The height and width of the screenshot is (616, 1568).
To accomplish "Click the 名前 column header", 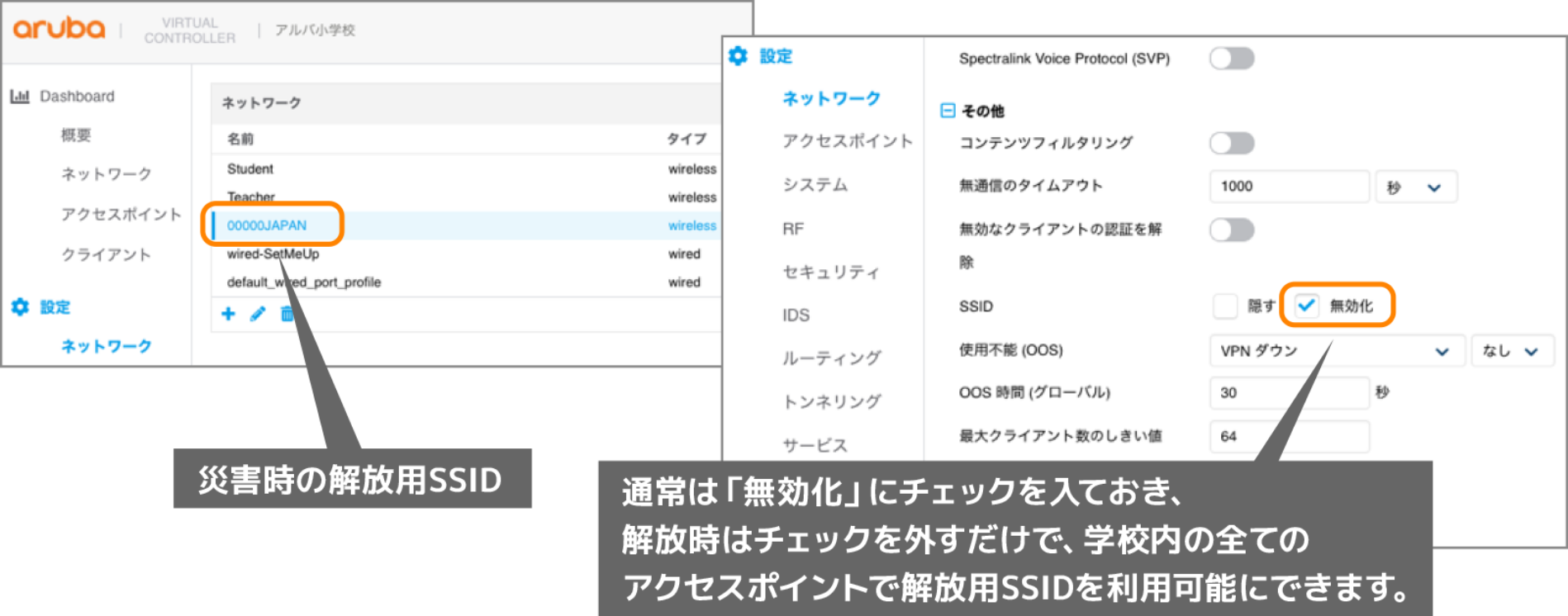I will (240, 139).
